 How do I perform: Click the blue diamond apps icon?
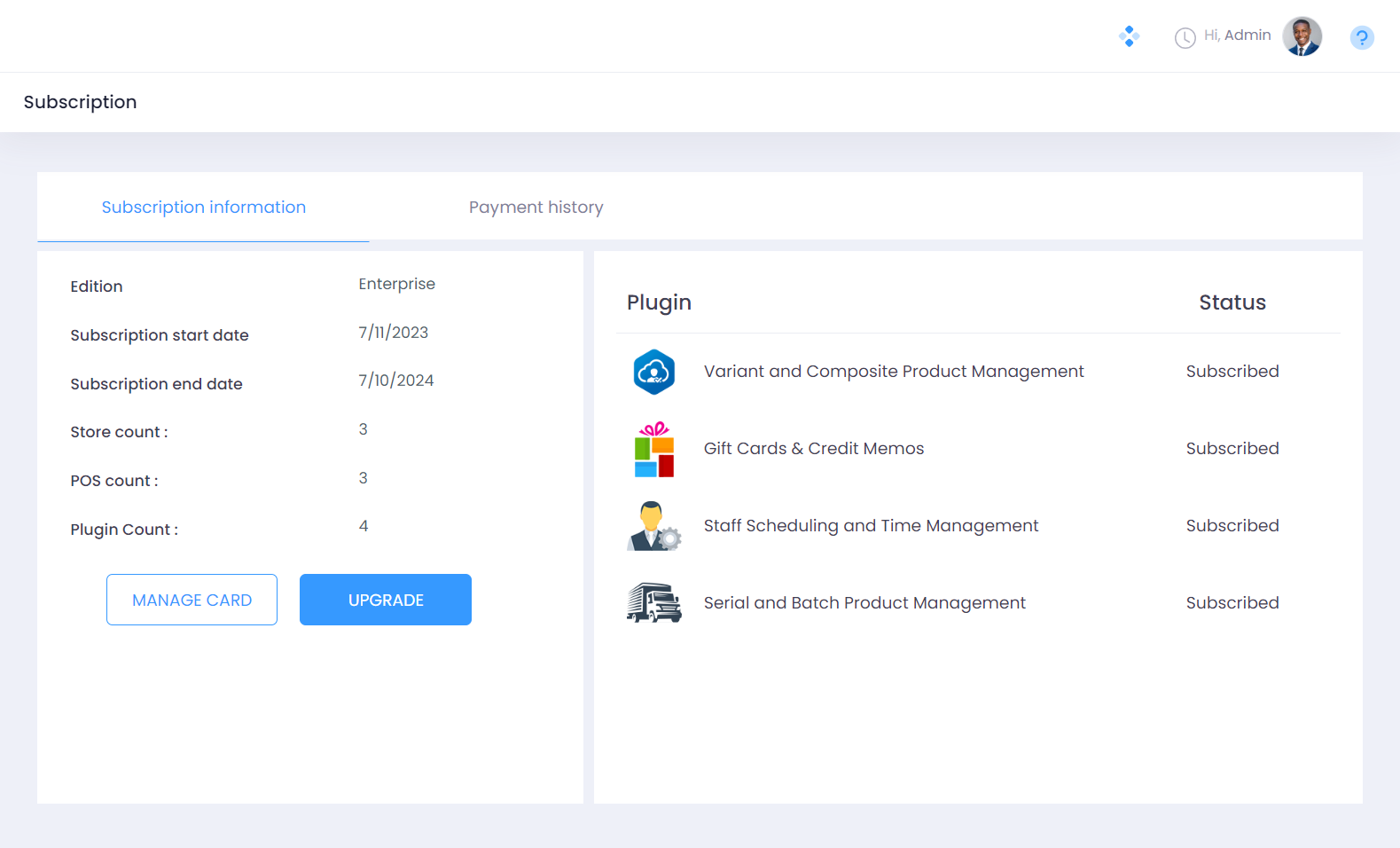(1129, 36)
